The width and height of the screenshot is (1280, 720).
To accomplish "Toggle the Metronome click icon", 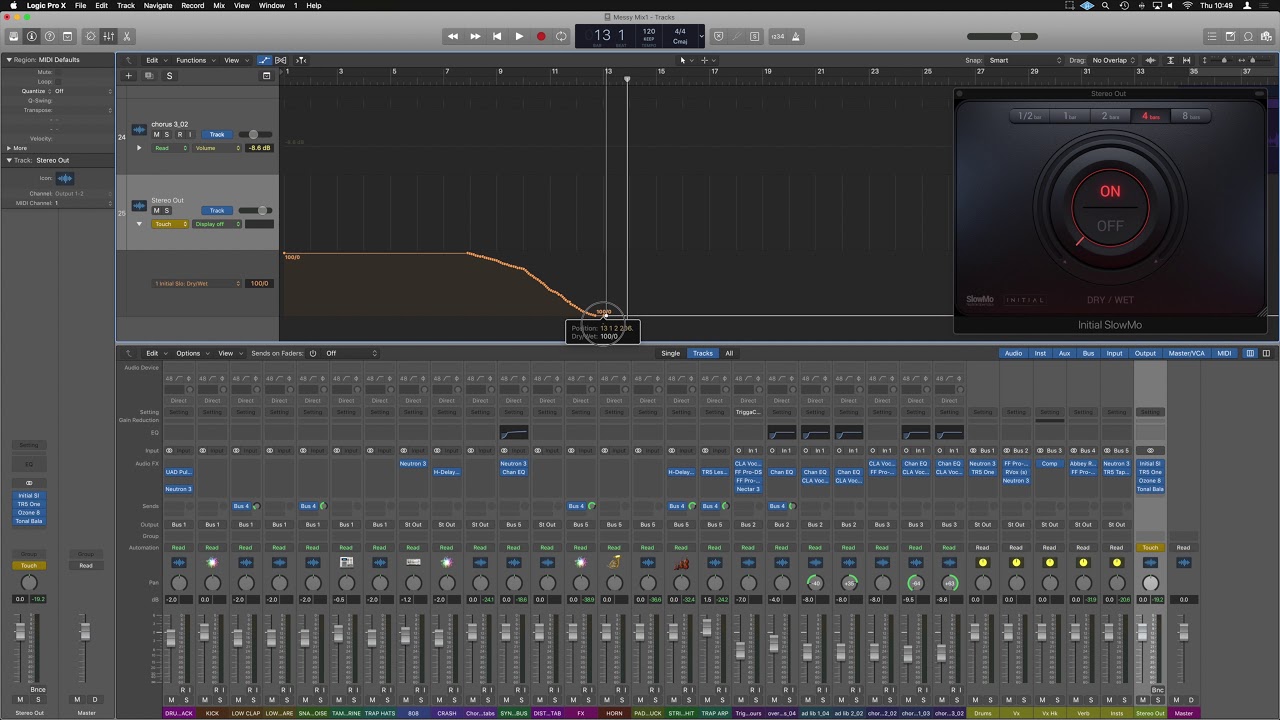I will [x=796, y=36].
